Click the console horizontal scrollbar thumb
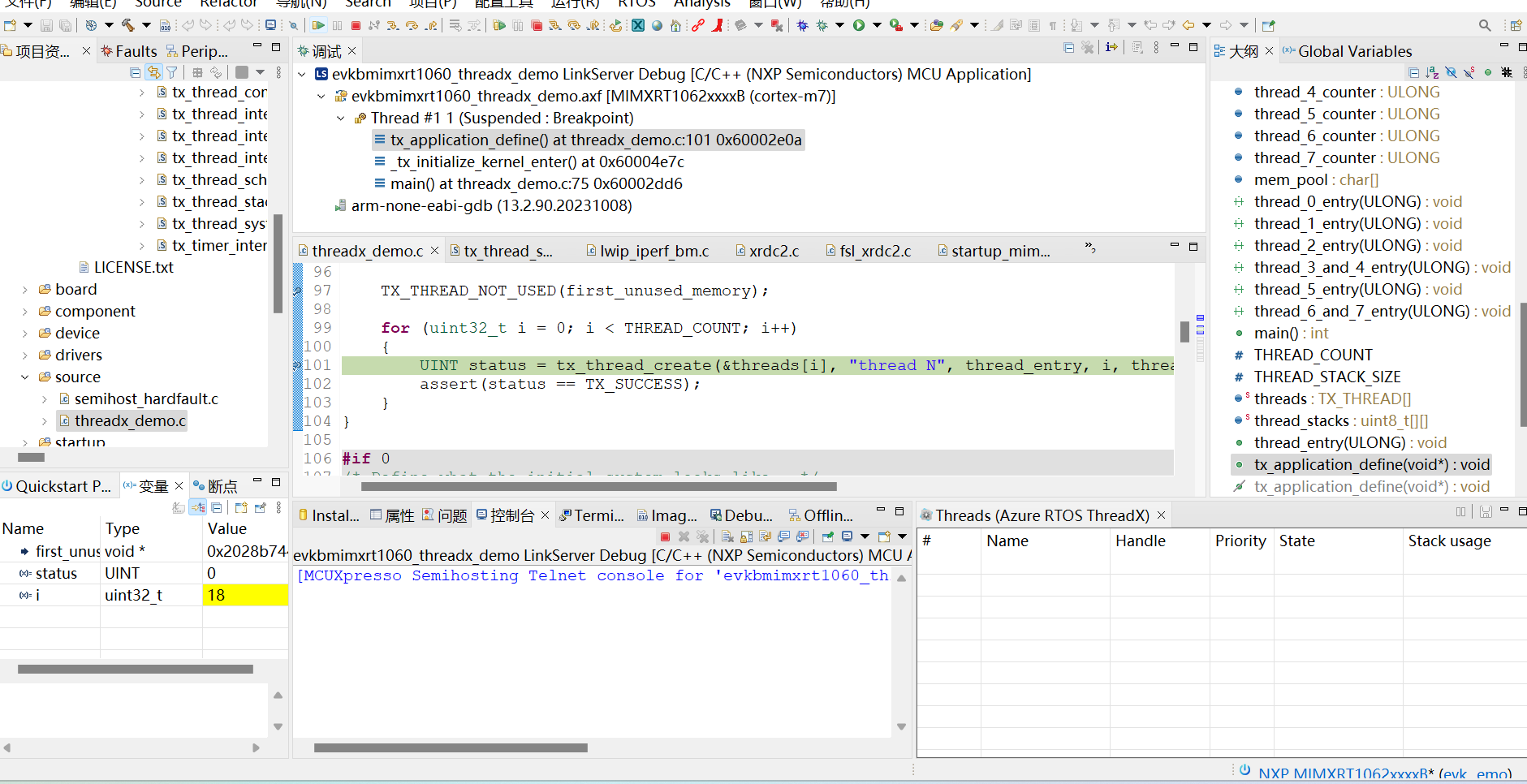This screenshot has height=784, width=1527. 451,747
